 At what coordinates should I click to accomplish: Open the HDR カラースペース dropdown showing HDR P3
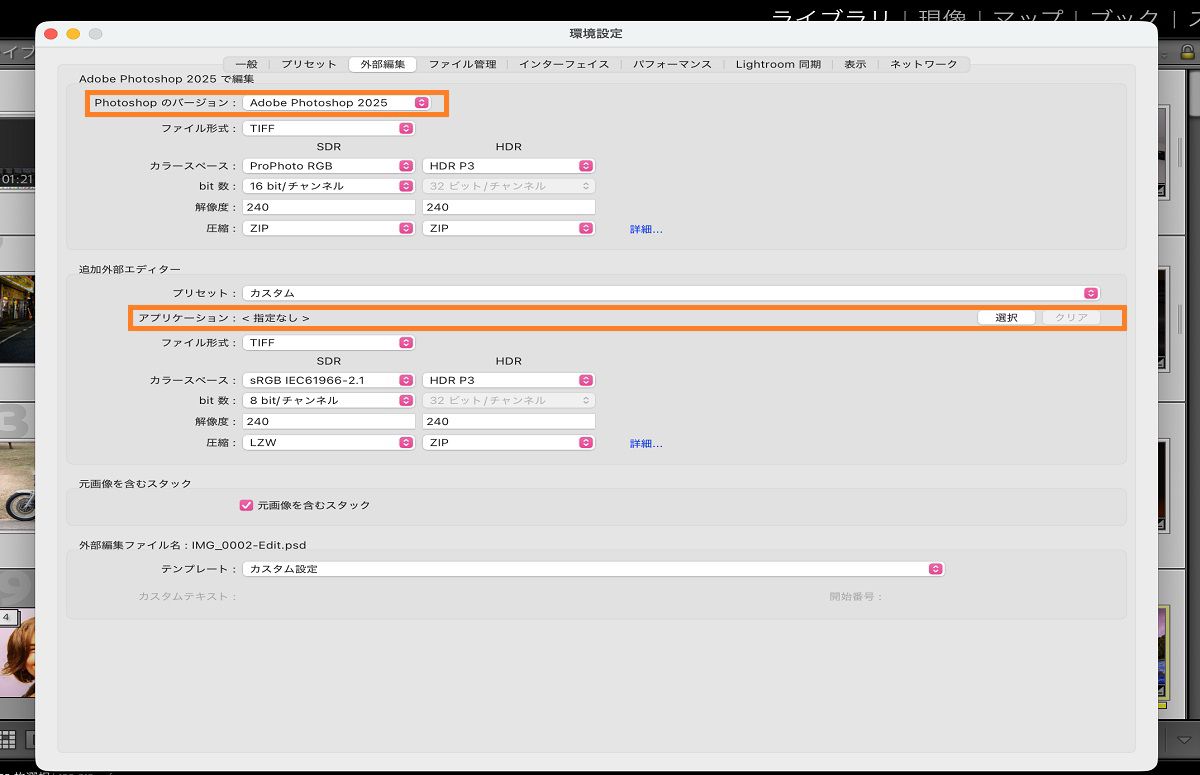click(x=508, y=165)
